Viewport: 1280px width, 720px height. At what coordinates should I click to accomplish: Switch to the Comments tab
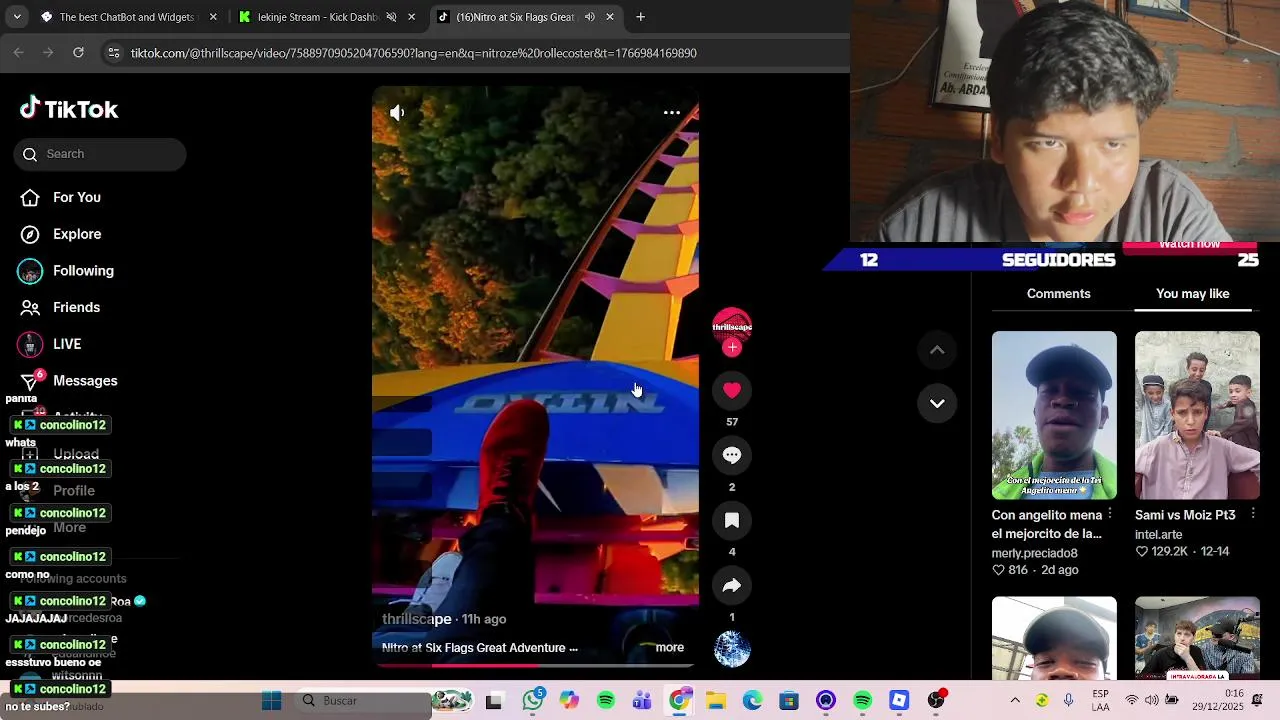tap(1058, 293)
